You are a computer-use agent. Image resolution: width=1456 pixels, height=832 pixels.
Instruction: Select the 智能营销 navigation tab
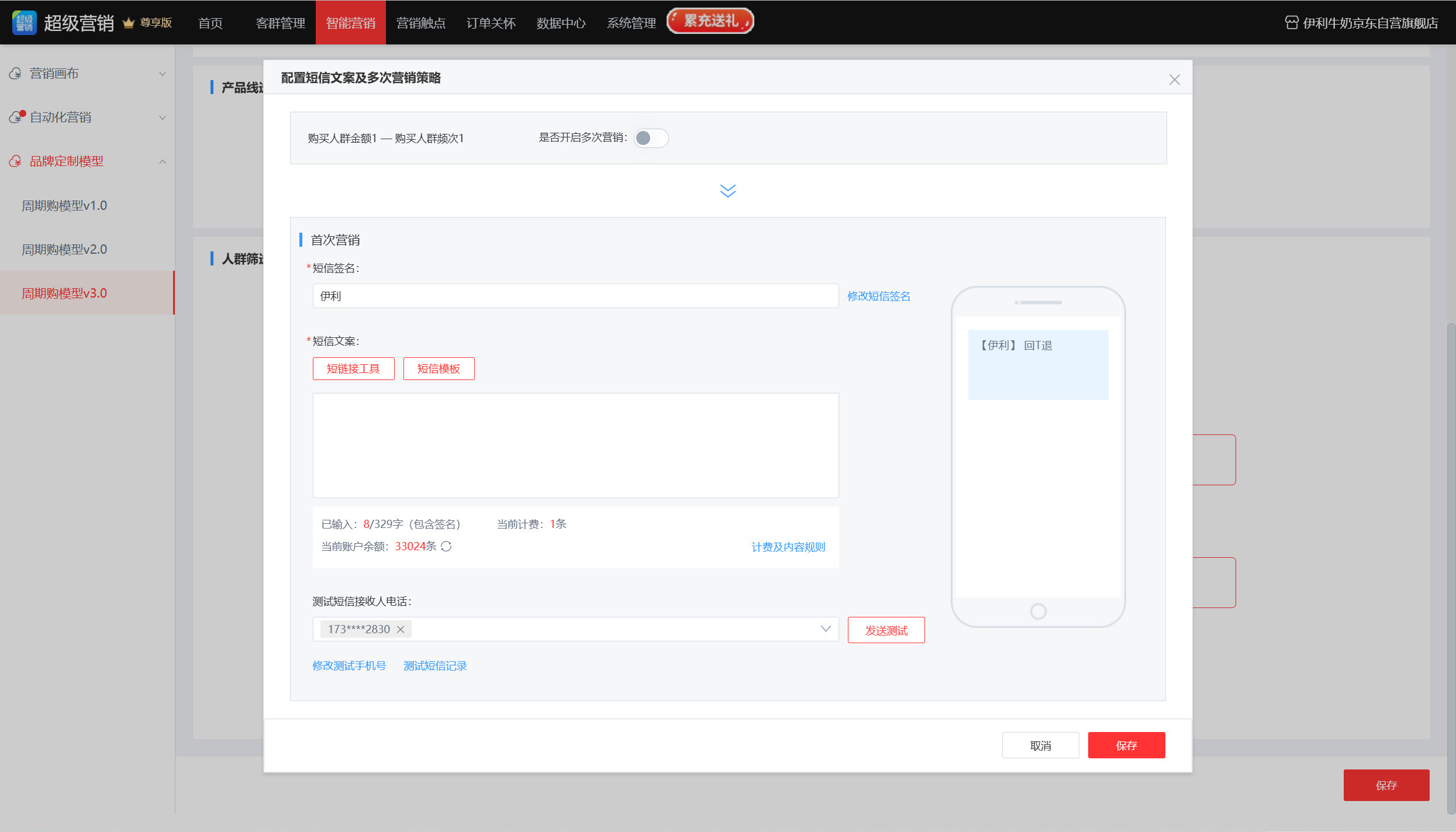tap(351, 23)
